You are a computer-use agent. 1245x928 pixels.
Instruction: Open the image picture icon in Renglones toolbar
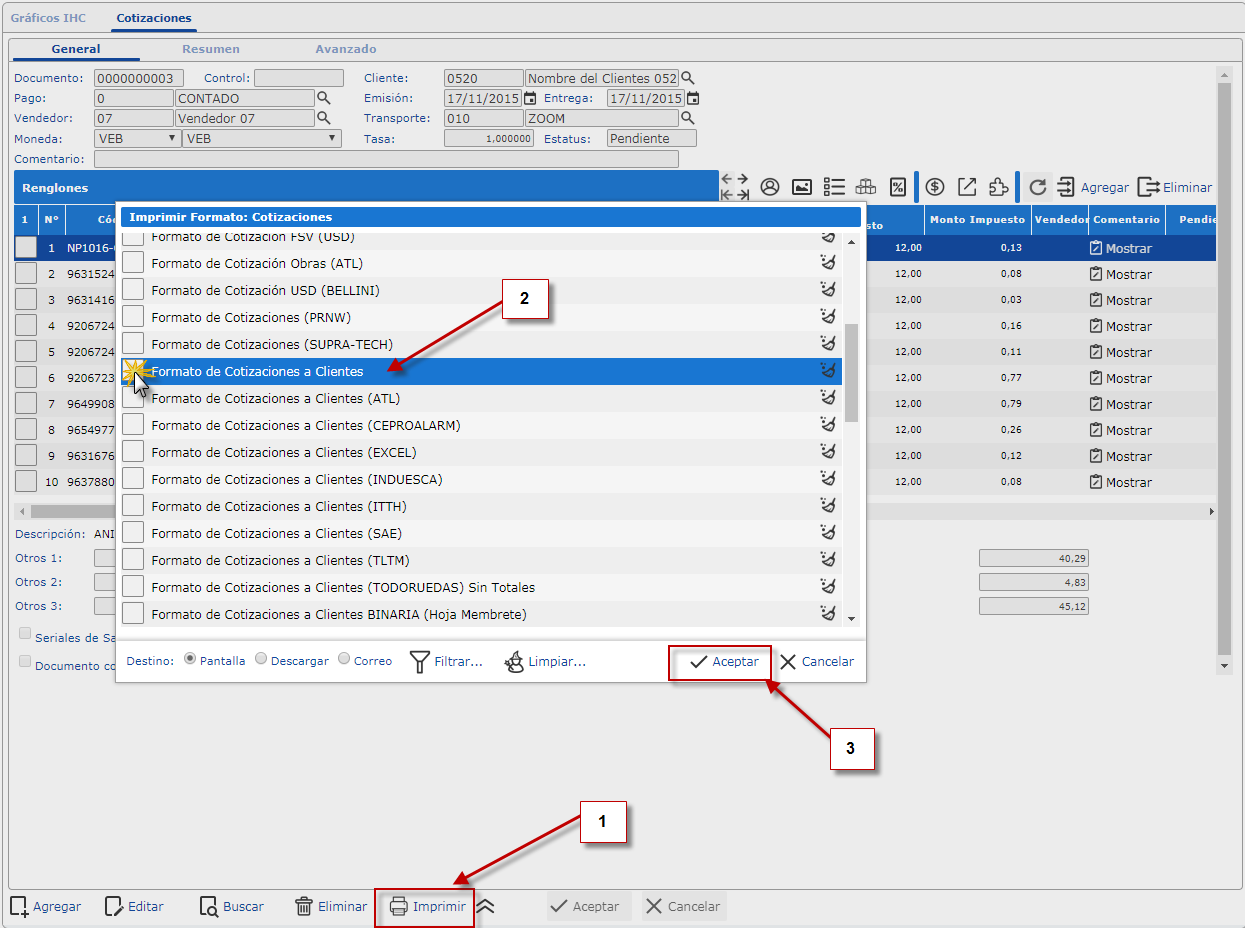coord(801,187)
